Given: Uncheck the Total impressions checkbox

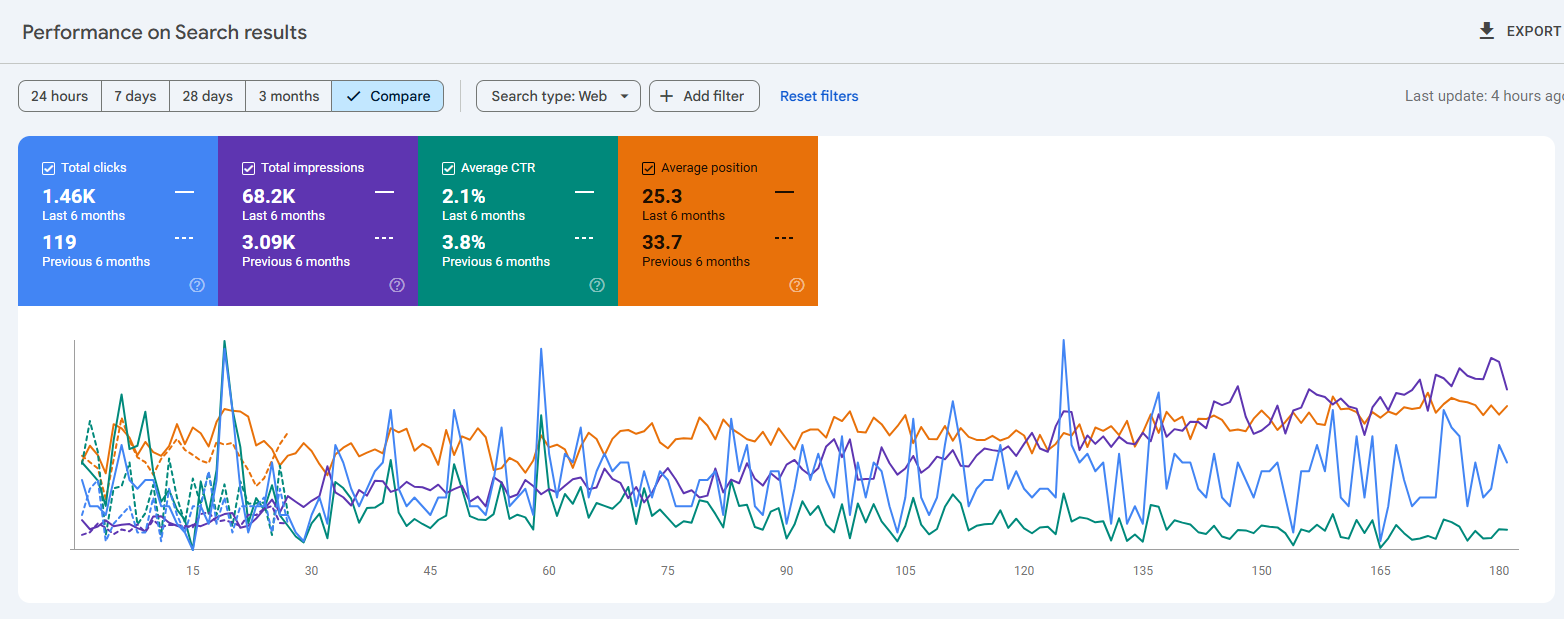Looking at the screenshot, I should [x=249, y=168].
